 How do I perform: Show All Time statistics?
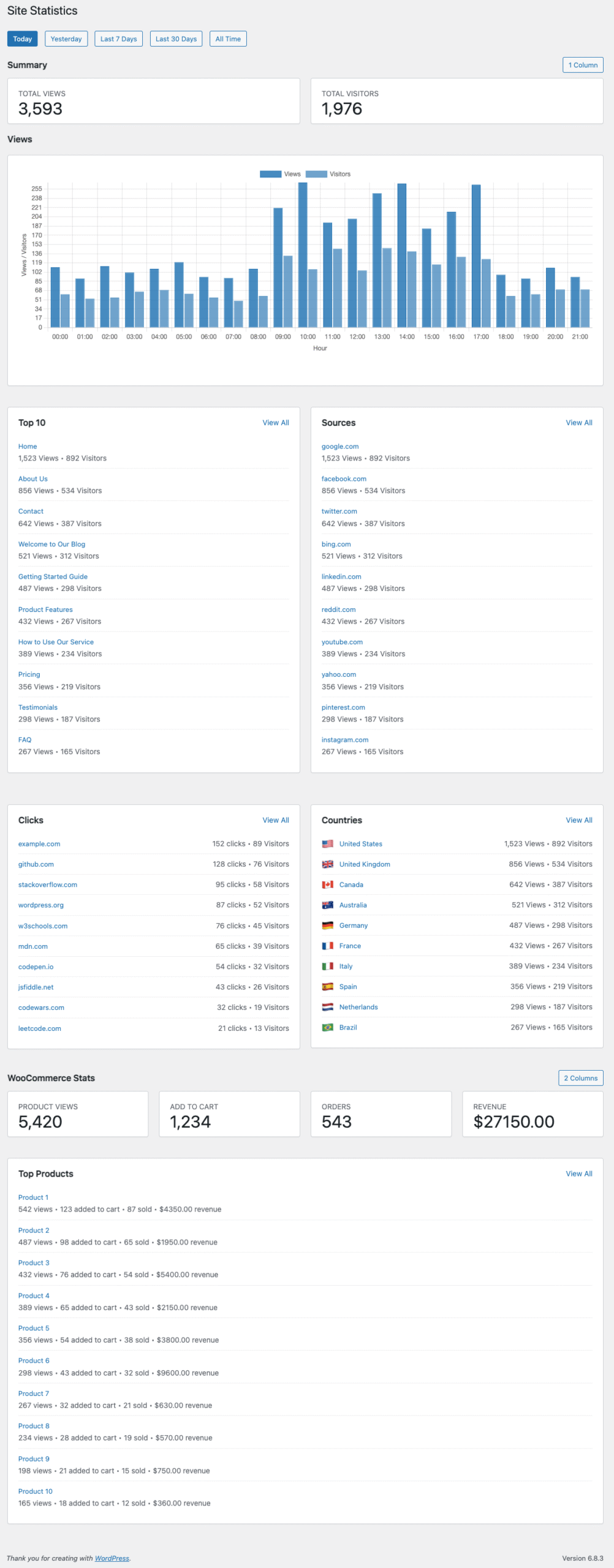click(x=228, y=39)
